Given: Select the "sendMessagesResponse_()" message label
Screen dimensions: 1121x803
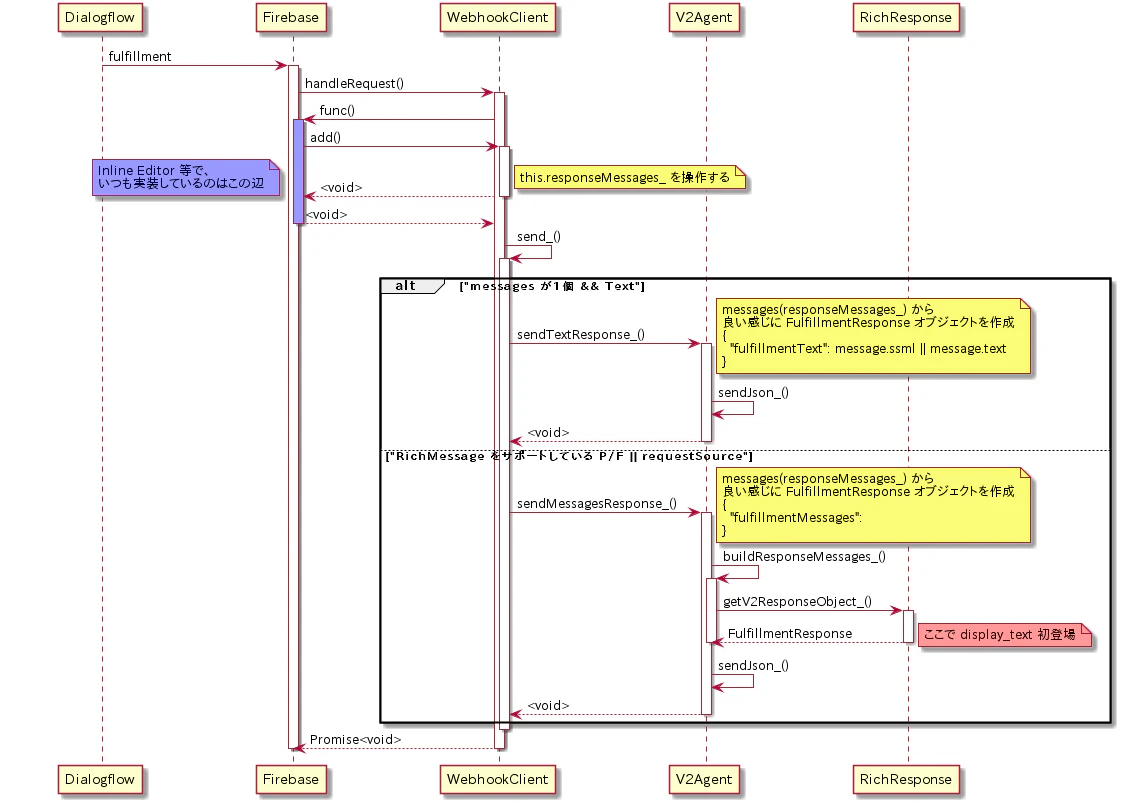Looking at the screenshot, I should [x=596, y=503].
